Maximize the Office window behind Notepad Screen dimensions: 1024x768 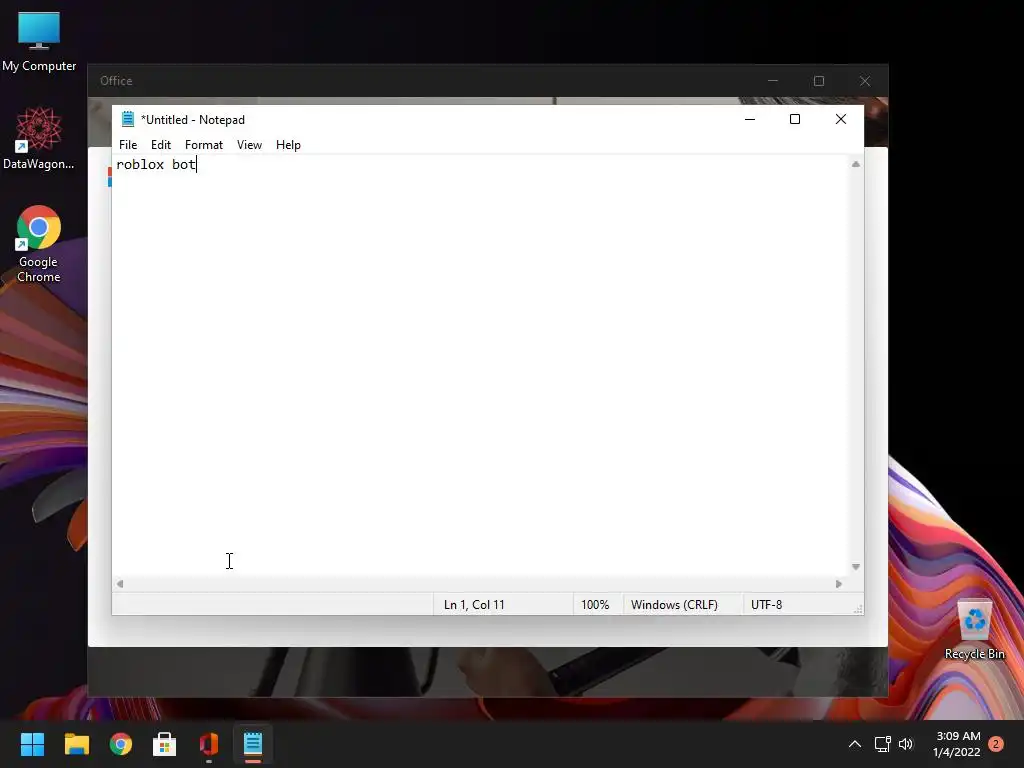tap(819, 81)
